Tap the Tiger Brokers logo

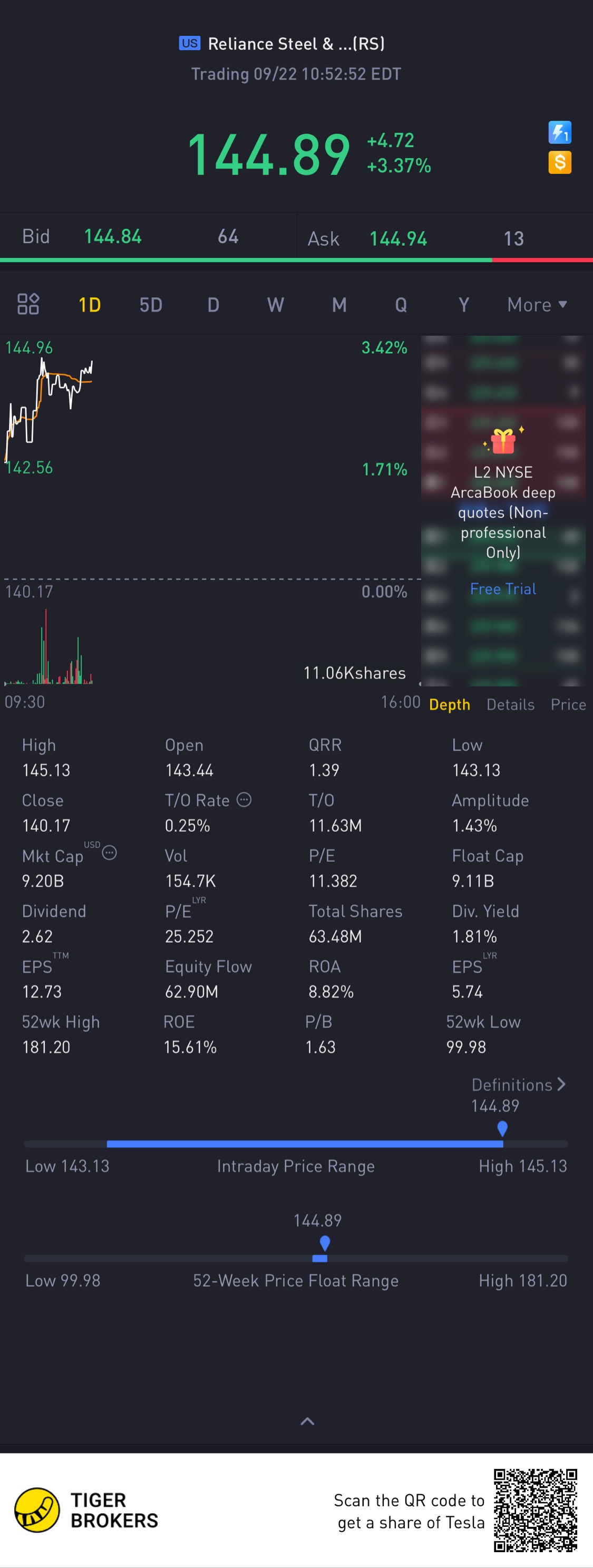[x=86, y=1509]
